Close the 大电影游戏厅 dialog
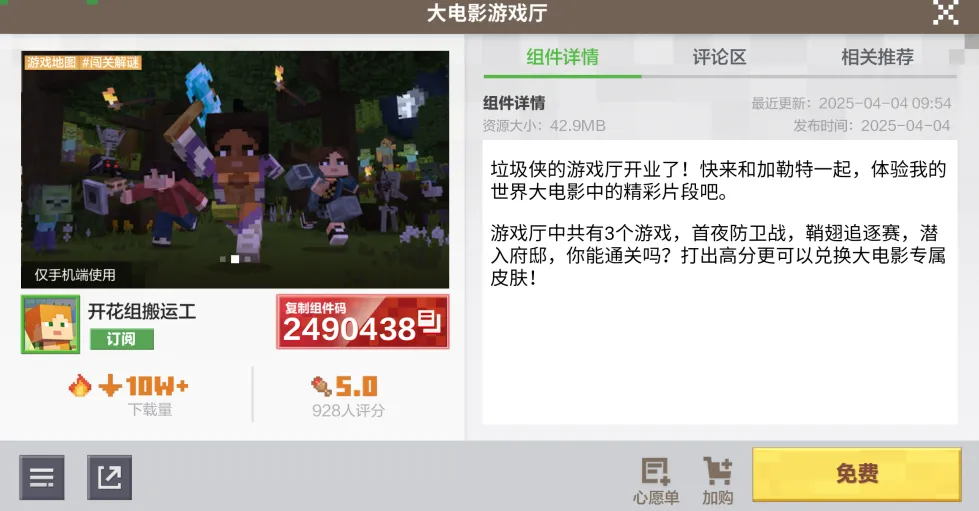Image resolution: width=979 pixels, height=511 pixels. pos(945,12)
